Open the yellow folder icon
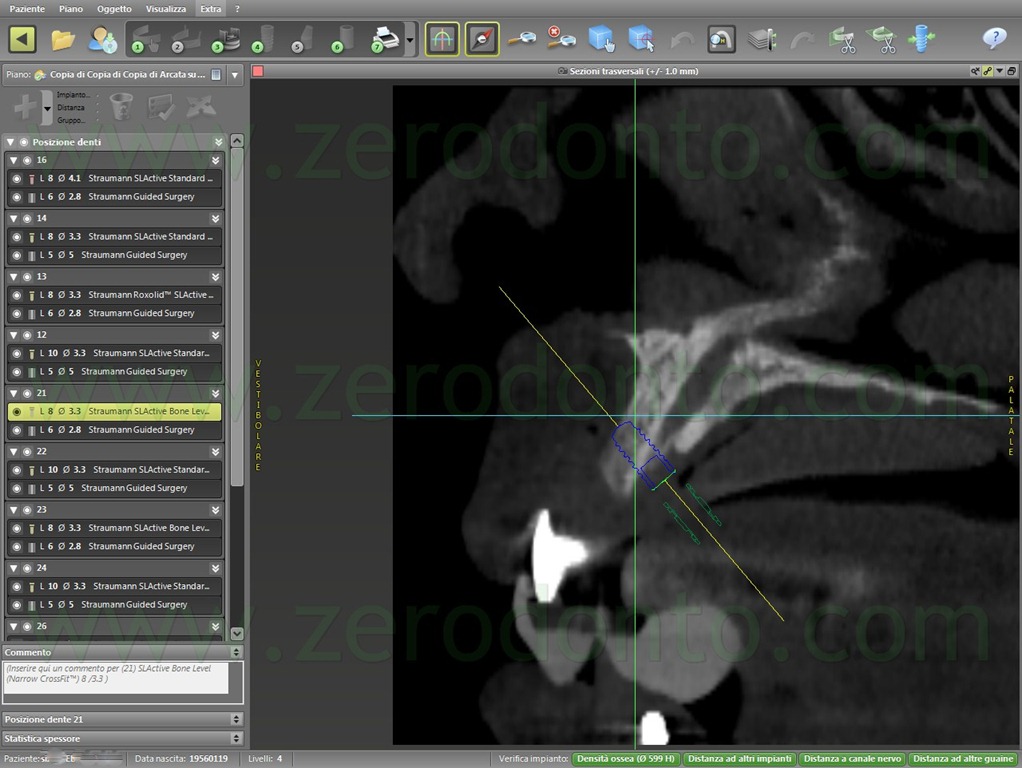This screenshot has width=1022, height=768. click(63, 40)
